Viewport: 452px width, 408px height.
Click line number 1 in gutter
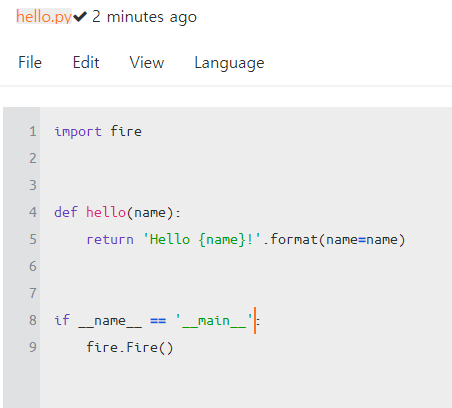(x=33, y=131)
